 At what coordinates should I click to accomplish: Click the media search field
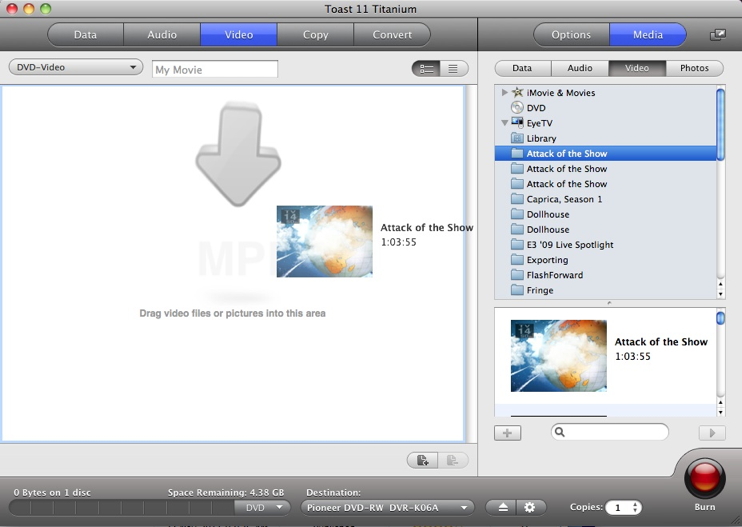pos(610,432)
